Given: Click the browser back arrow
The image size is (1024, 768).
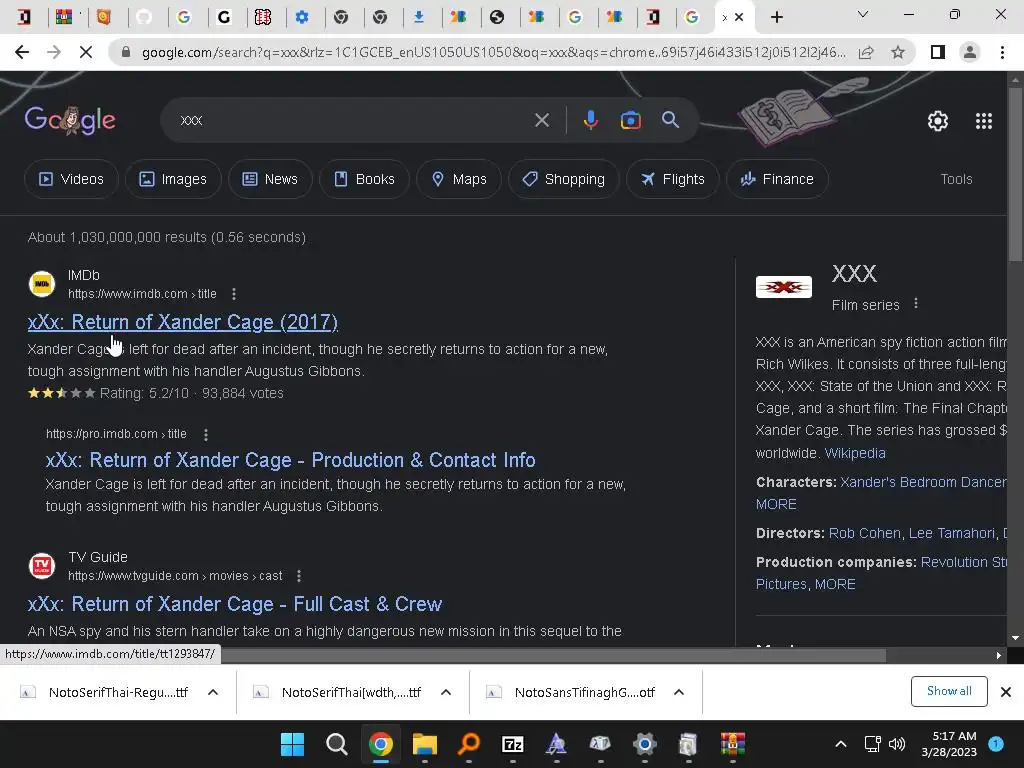Looking at the screenshot, I should coord(22,52).
